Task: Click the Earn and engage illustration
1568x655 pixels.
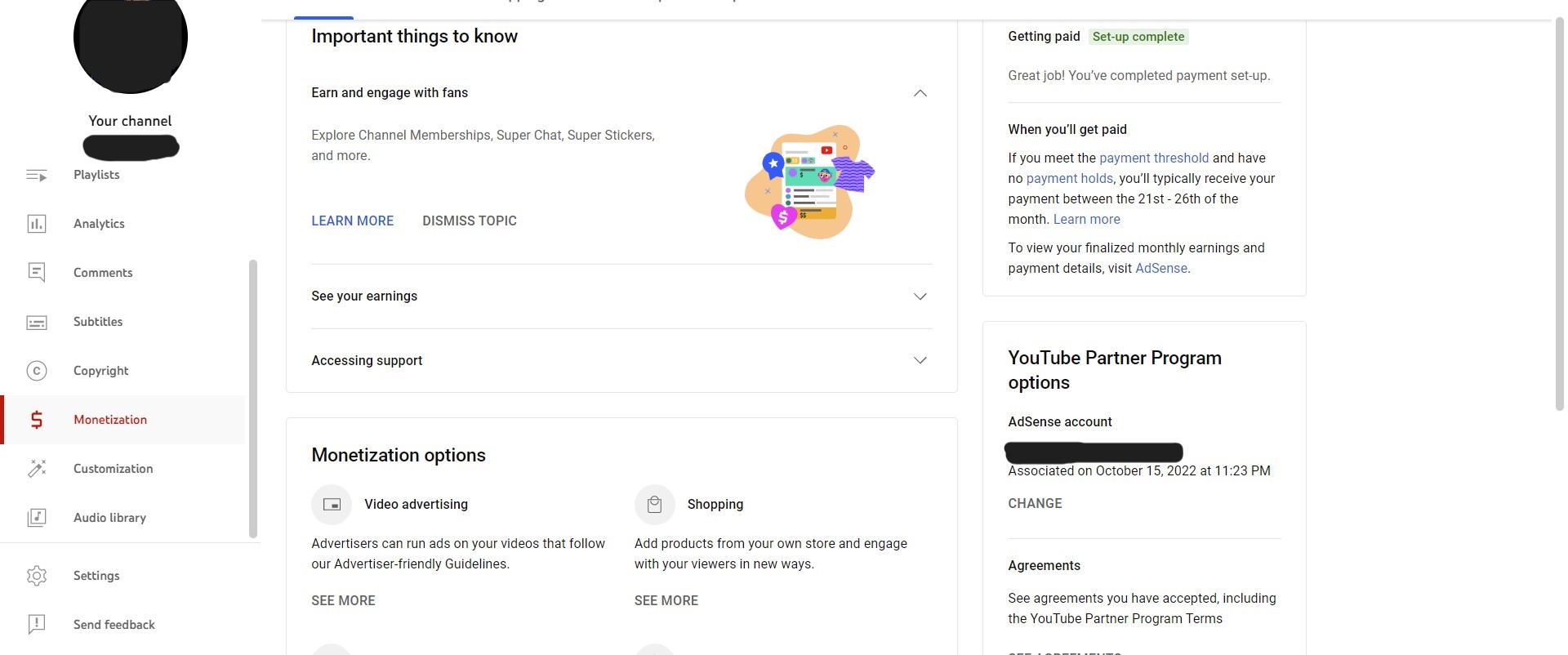Action: click(x=808, y=182)
